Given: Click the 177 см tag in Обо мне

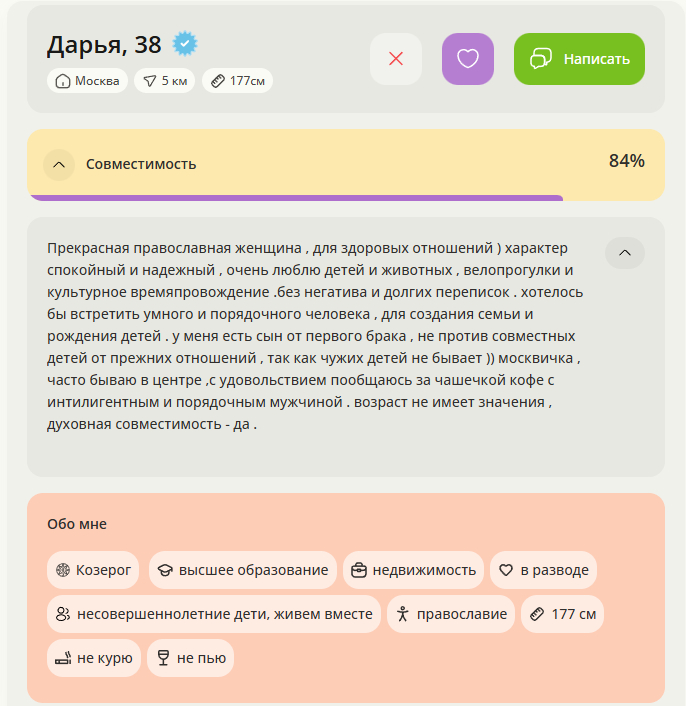Looking at the screenshot, I should click(562, 614).
